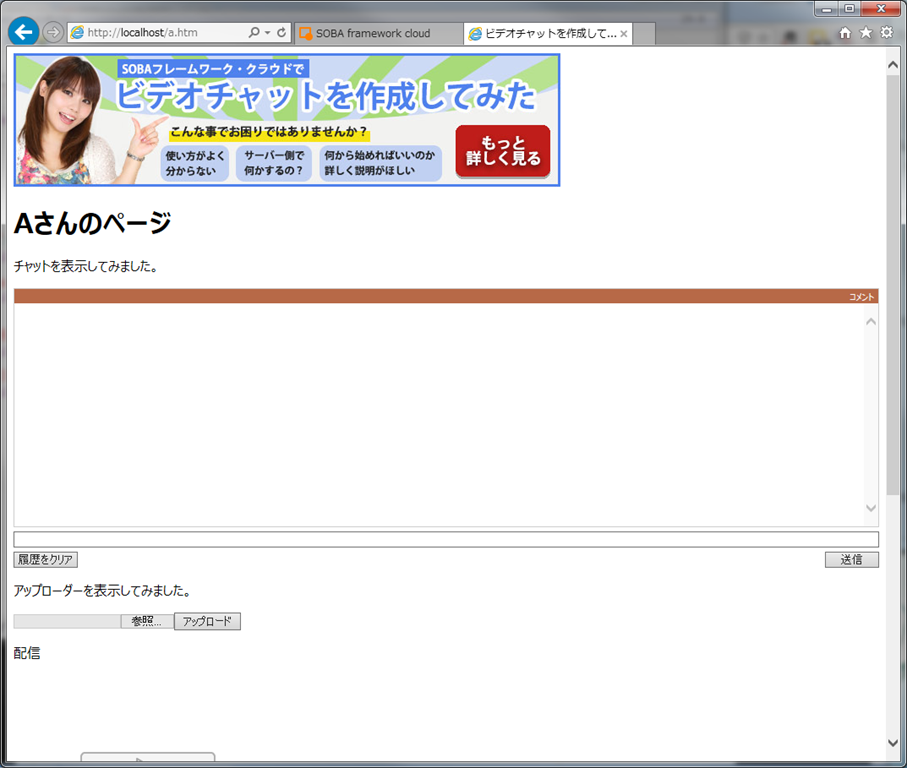The height and width of the screenshot is (768, 907).
Task: Open the browser tools gear icon
Action: point(887,32)
